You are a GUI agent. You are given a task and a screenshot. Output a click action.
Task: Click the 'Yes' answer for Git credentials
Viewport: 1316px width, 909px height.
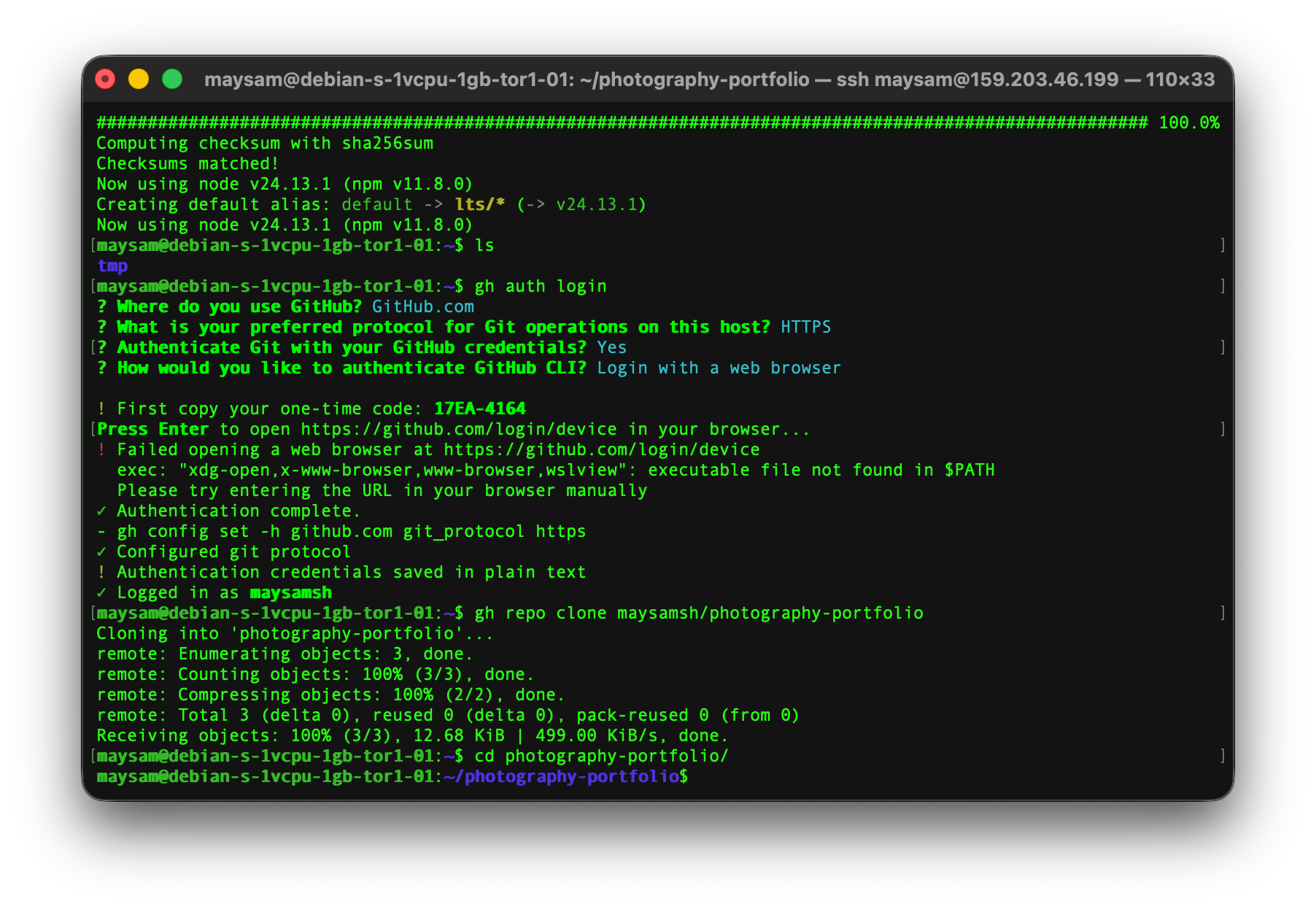point(612,347)
